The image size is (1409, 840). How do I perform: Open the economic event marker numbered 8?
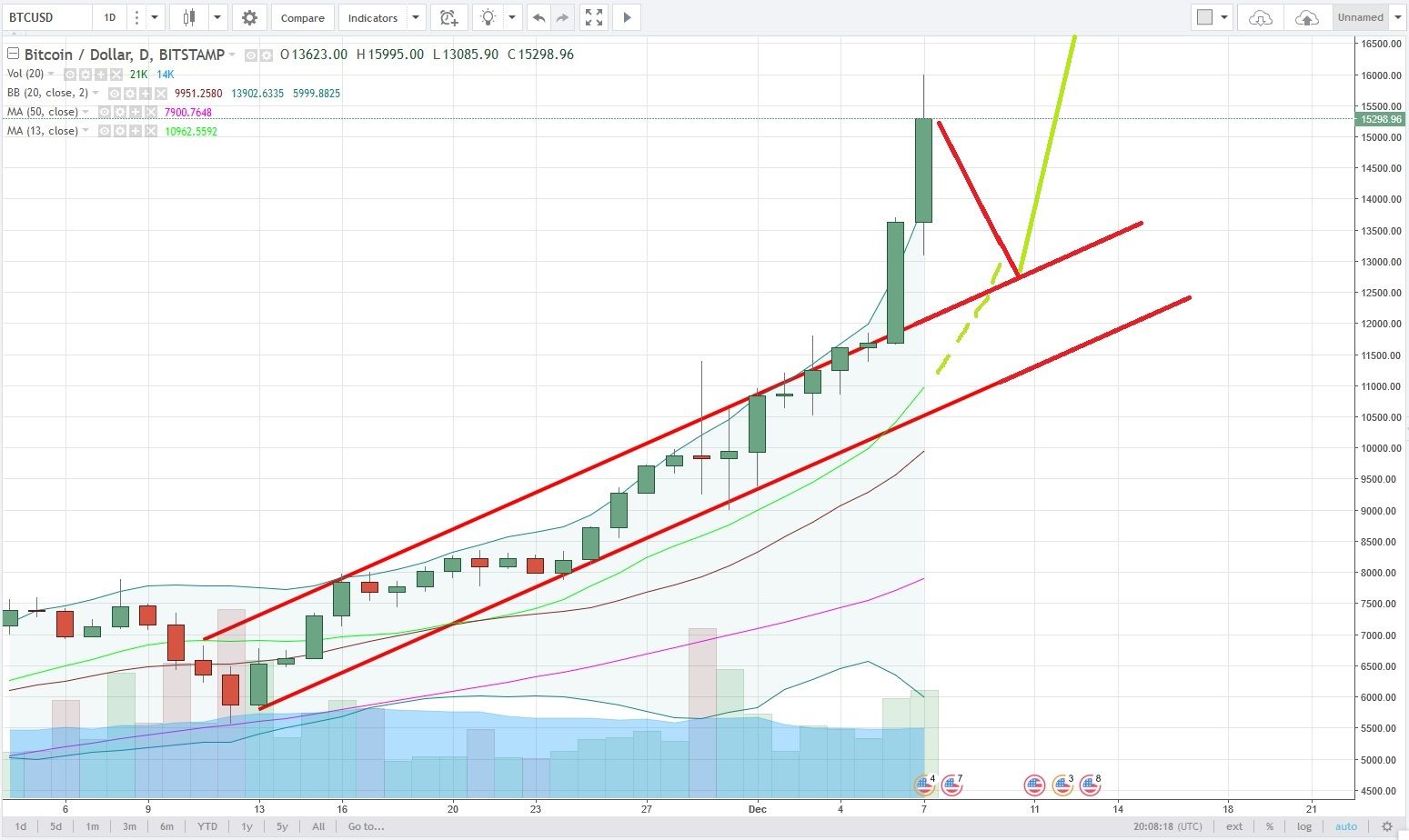[1090, 784]
